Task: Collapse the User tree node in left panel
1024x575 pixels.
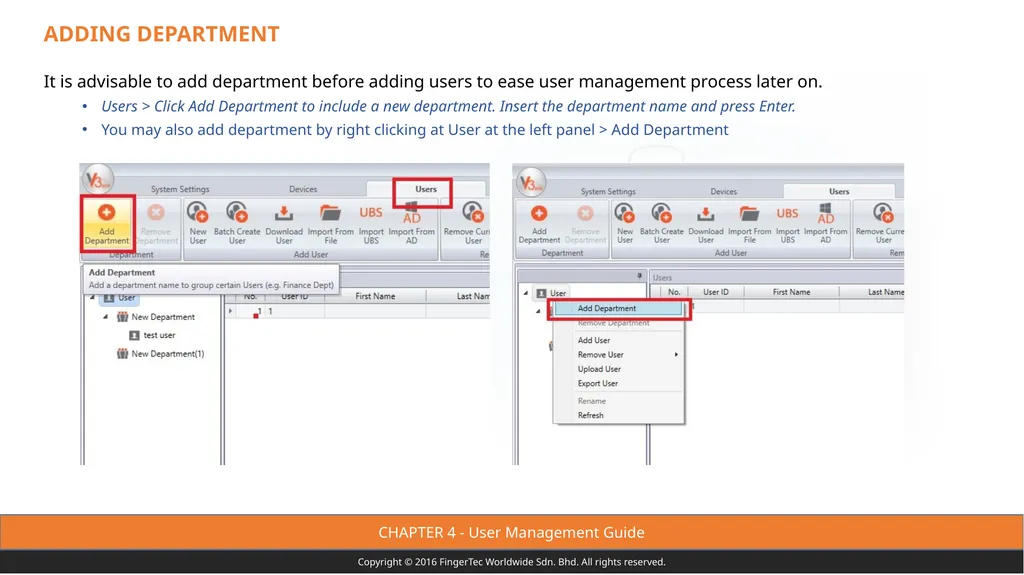Action: click(x=92, y=298)
